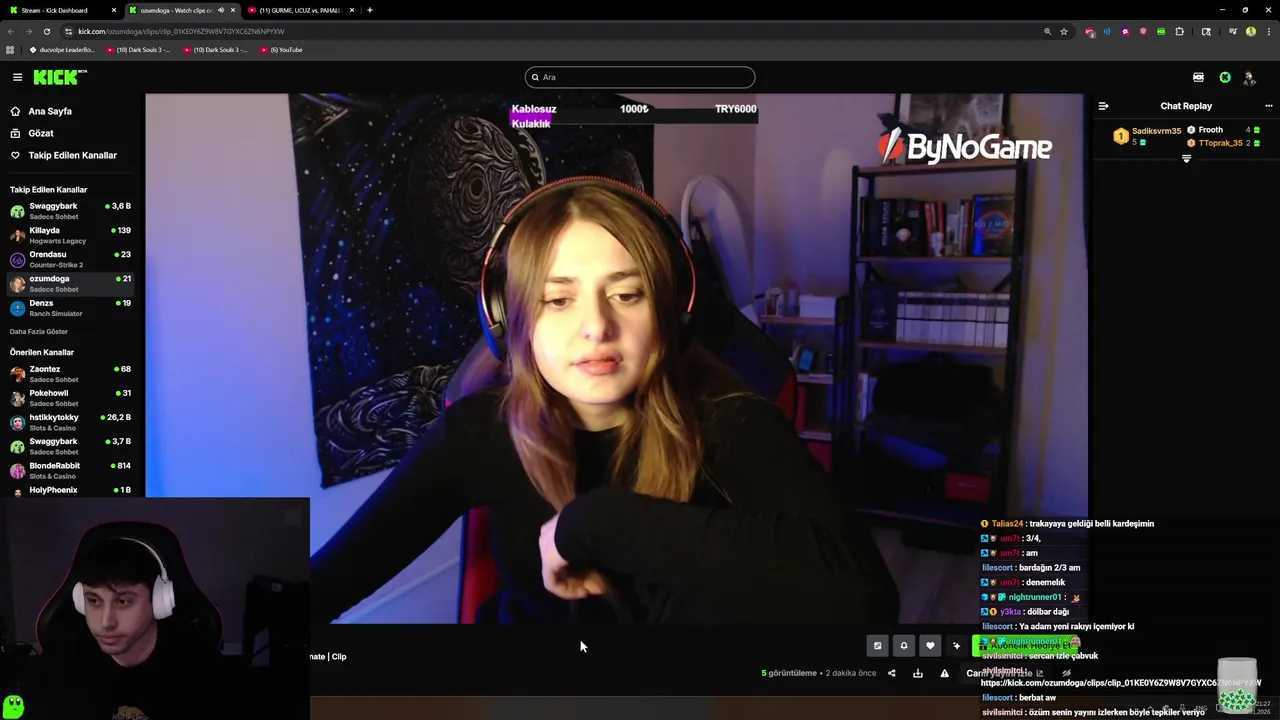The width and height of the screenshot is (1280, 720).
Task: Open Zaontez recommended channel
Action: click(x=70, y=374)
